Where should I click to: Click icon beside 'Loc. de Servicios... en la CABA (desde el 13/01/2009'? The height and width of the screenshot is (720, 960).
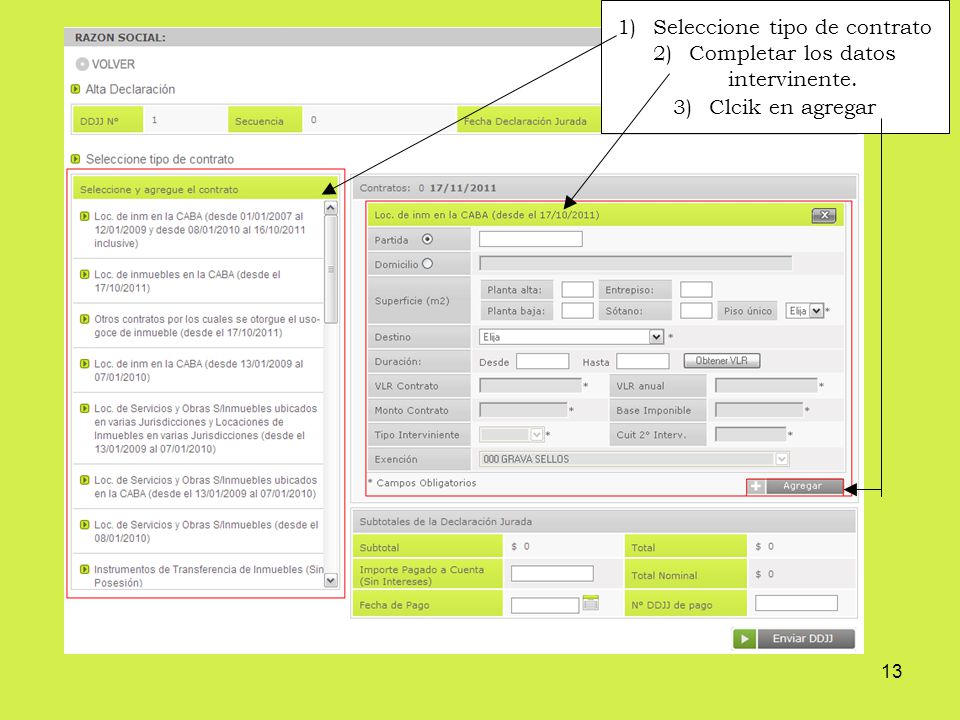click(85, 479)
